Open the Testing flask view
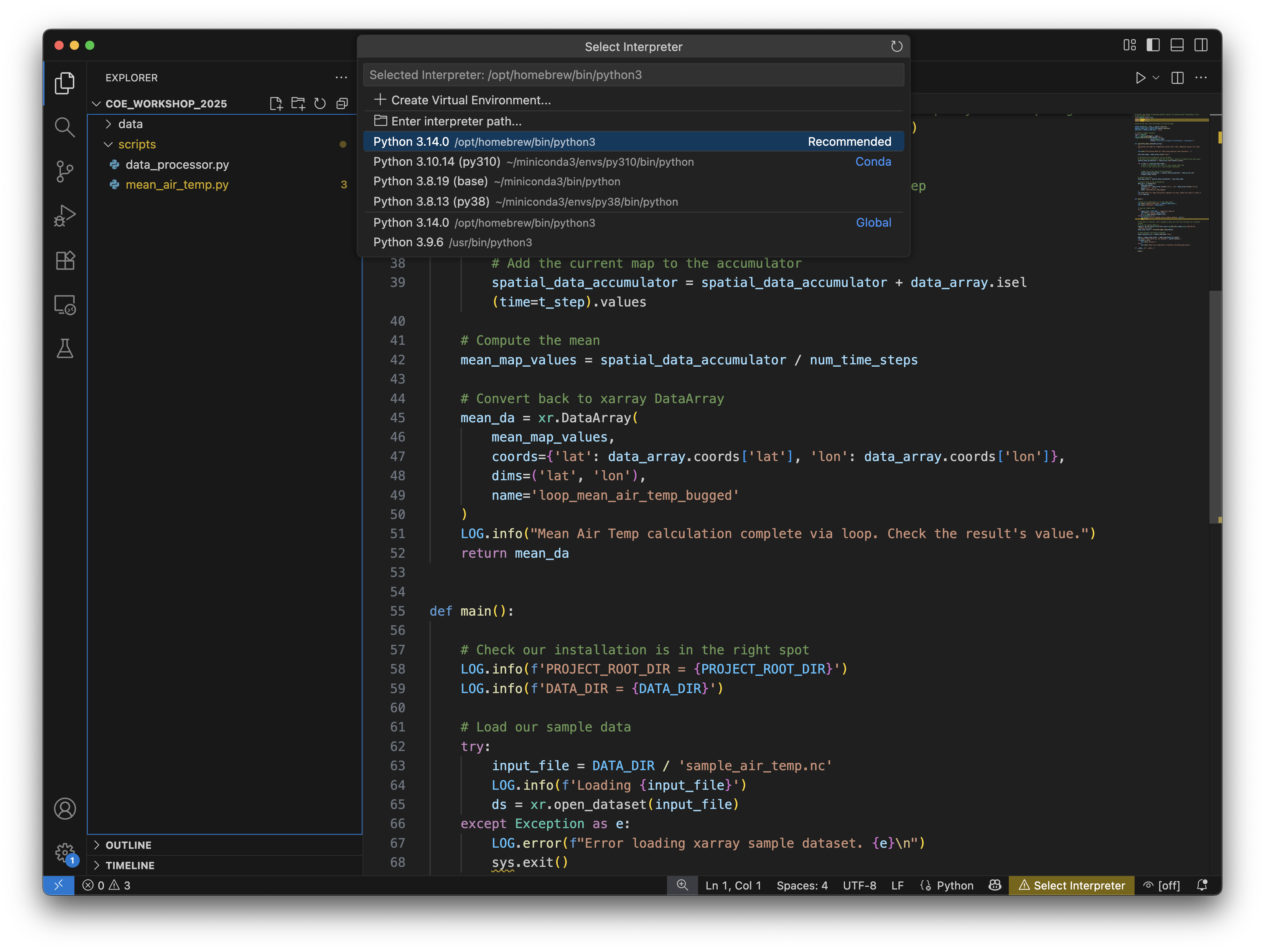Image resolution: width=1265 pixels, height=952 pixels. coord(64,348)
